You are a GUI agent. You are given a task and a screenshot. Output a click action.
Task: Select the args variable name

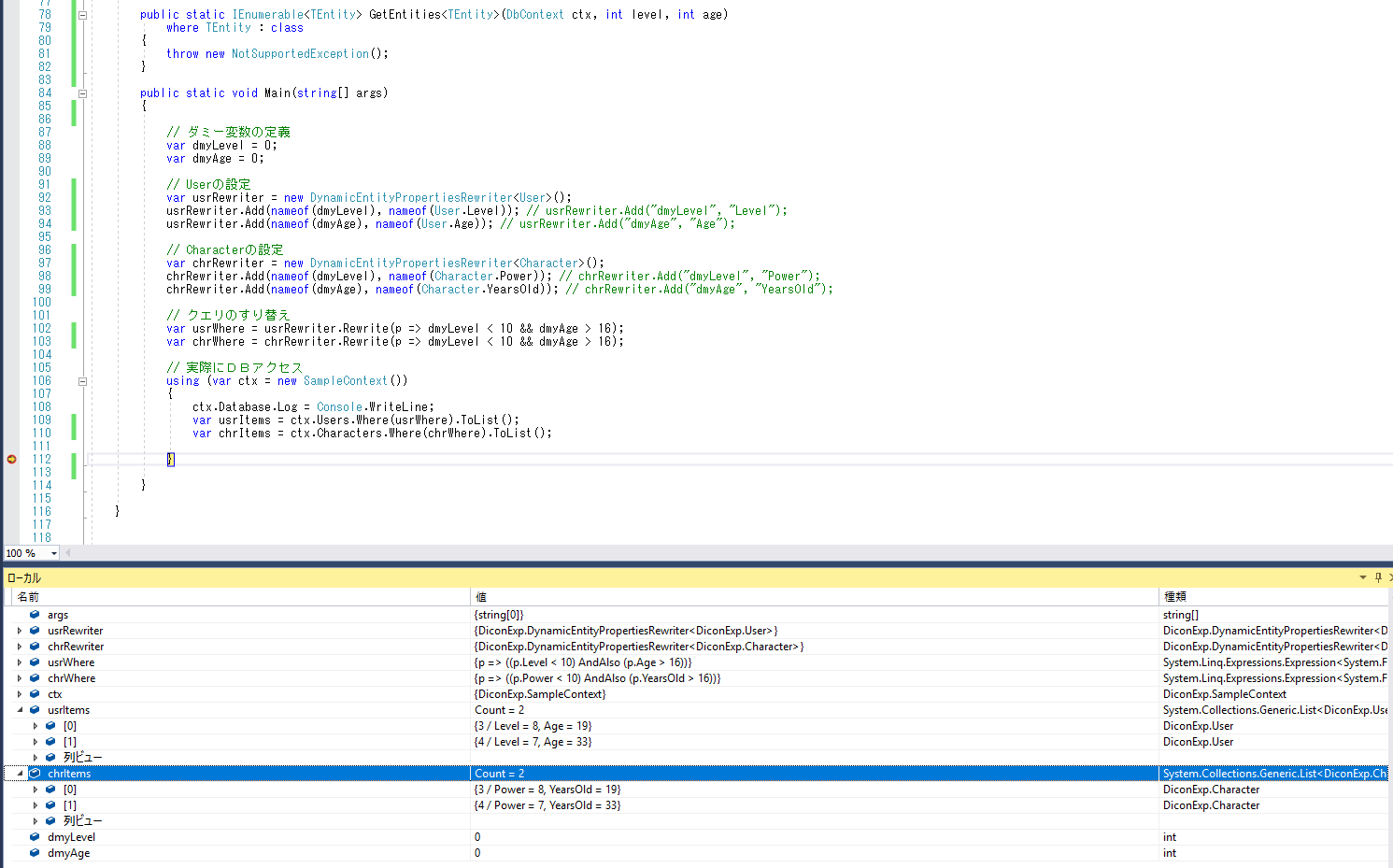coord(58,615)
